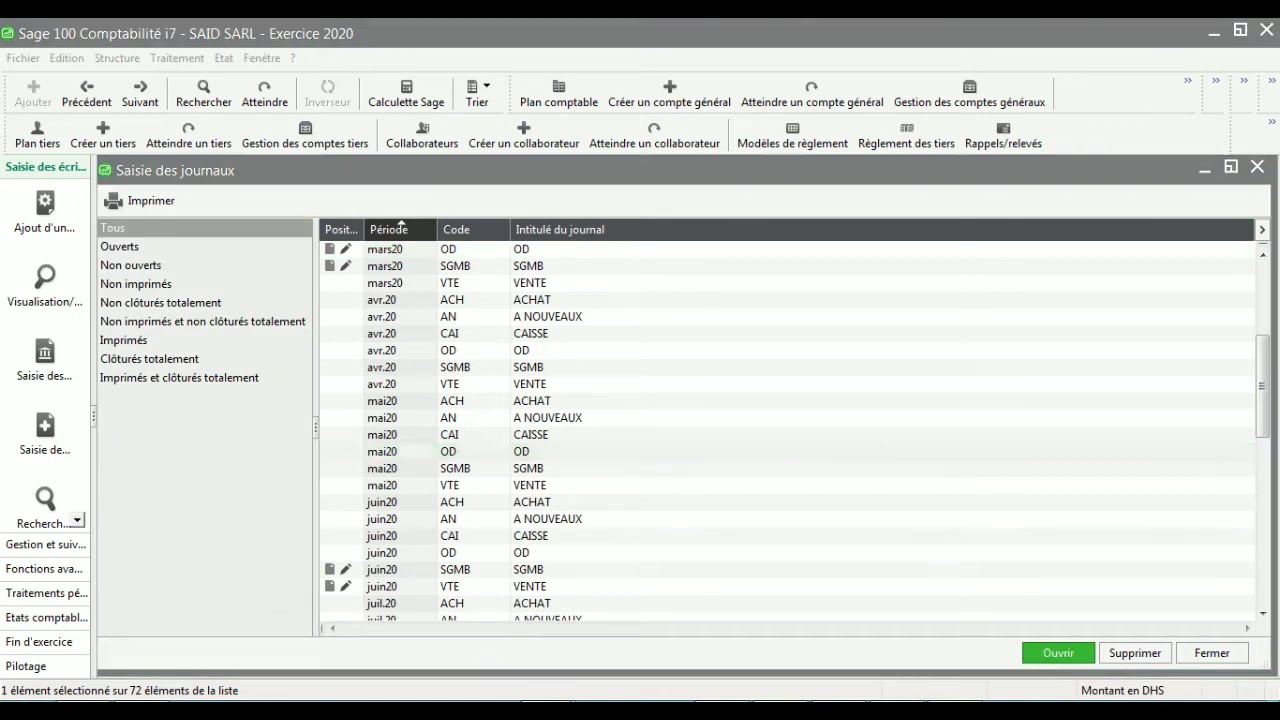Open Règlement des tiers
This screenshot has width=1280, height=720.
pyautogui.click(x=906, y=135)
